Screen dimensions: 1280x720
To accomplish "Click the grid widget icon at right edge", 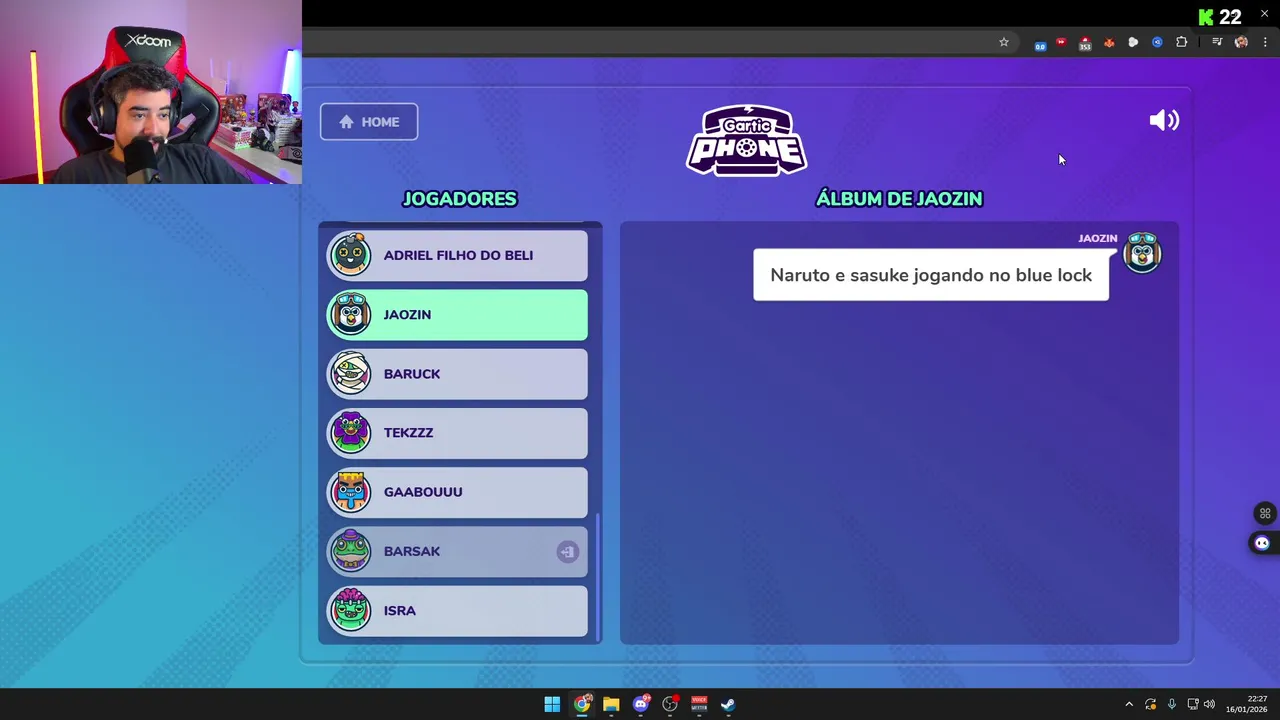I will point(1265,513).
